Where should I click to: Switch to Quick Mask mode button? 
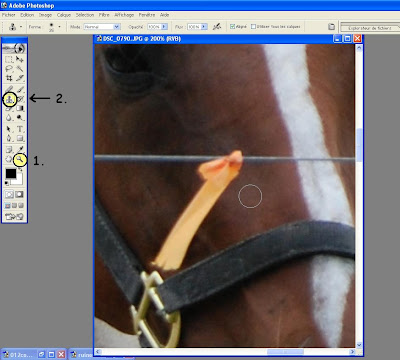pos(20,194)
